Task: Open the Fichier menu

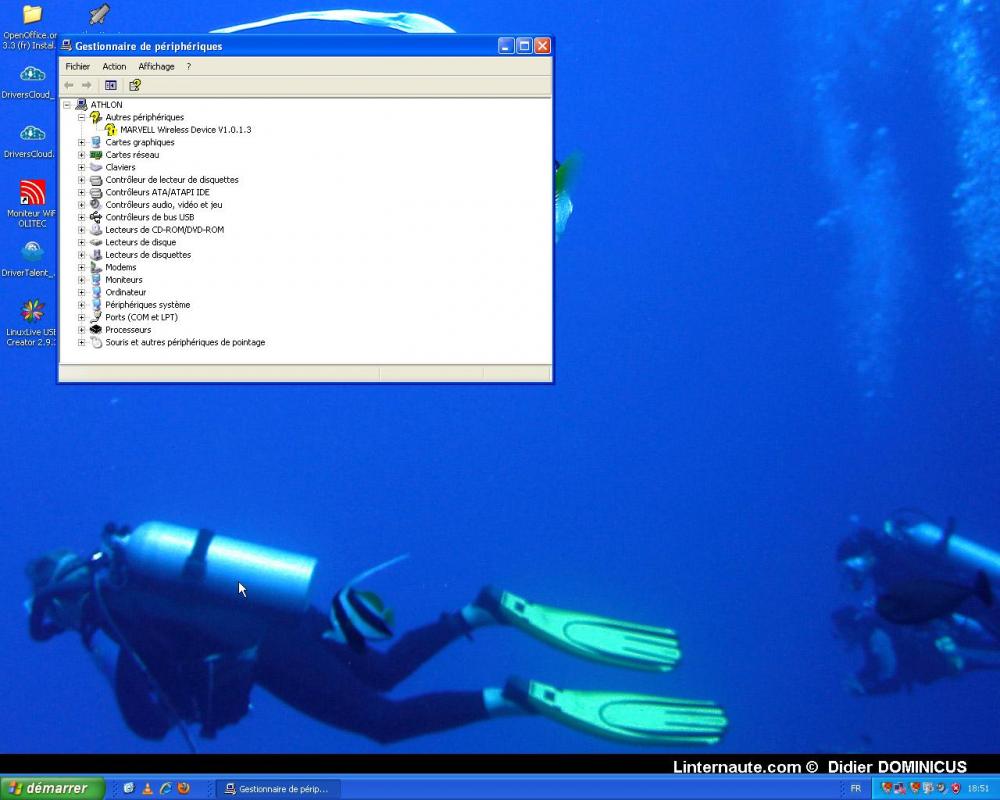Action: tap(77, 66)
